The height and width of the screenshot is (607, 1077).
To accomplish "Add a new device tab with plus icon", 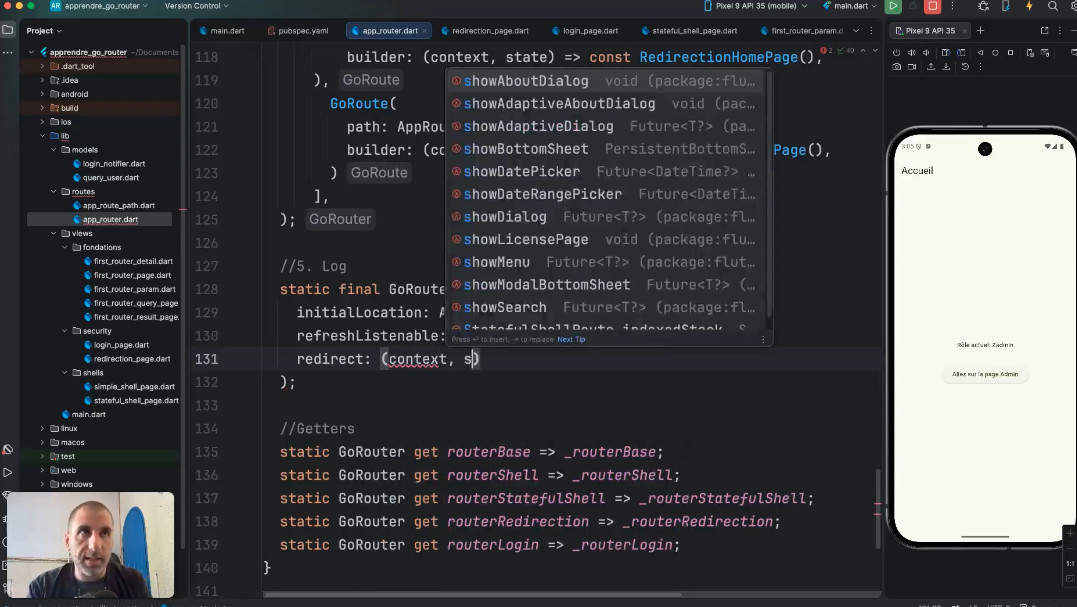I will (980, 31).
